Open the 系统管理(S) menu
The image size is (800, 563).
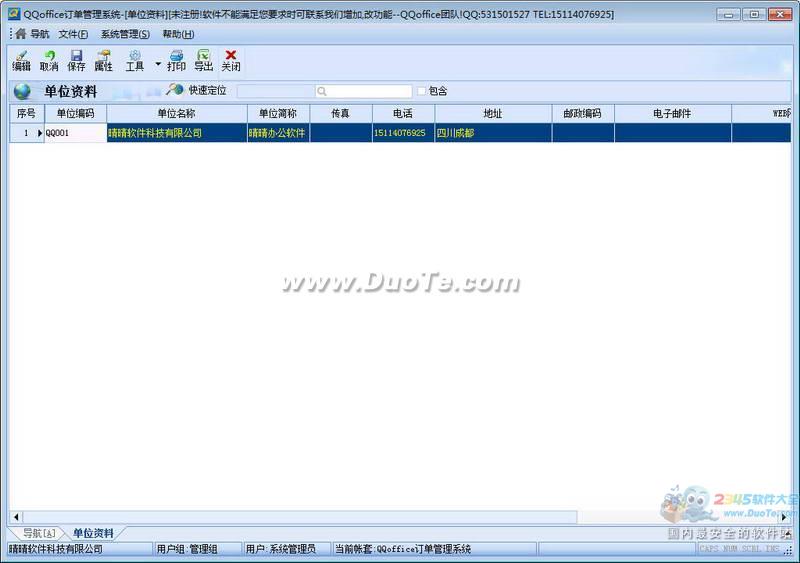tap(125, 34)
